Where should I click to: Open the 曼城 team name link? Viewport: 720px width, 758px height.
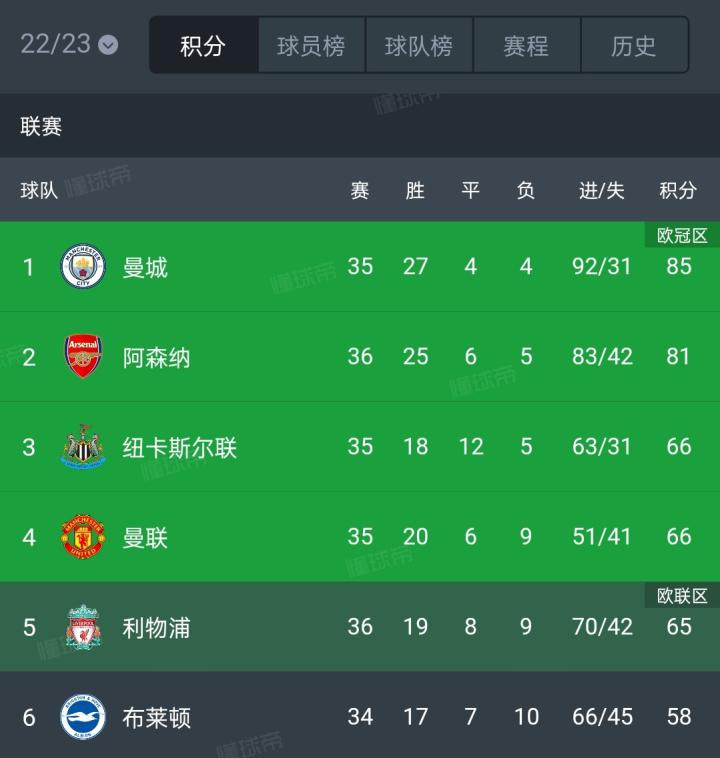pos(145,267)
